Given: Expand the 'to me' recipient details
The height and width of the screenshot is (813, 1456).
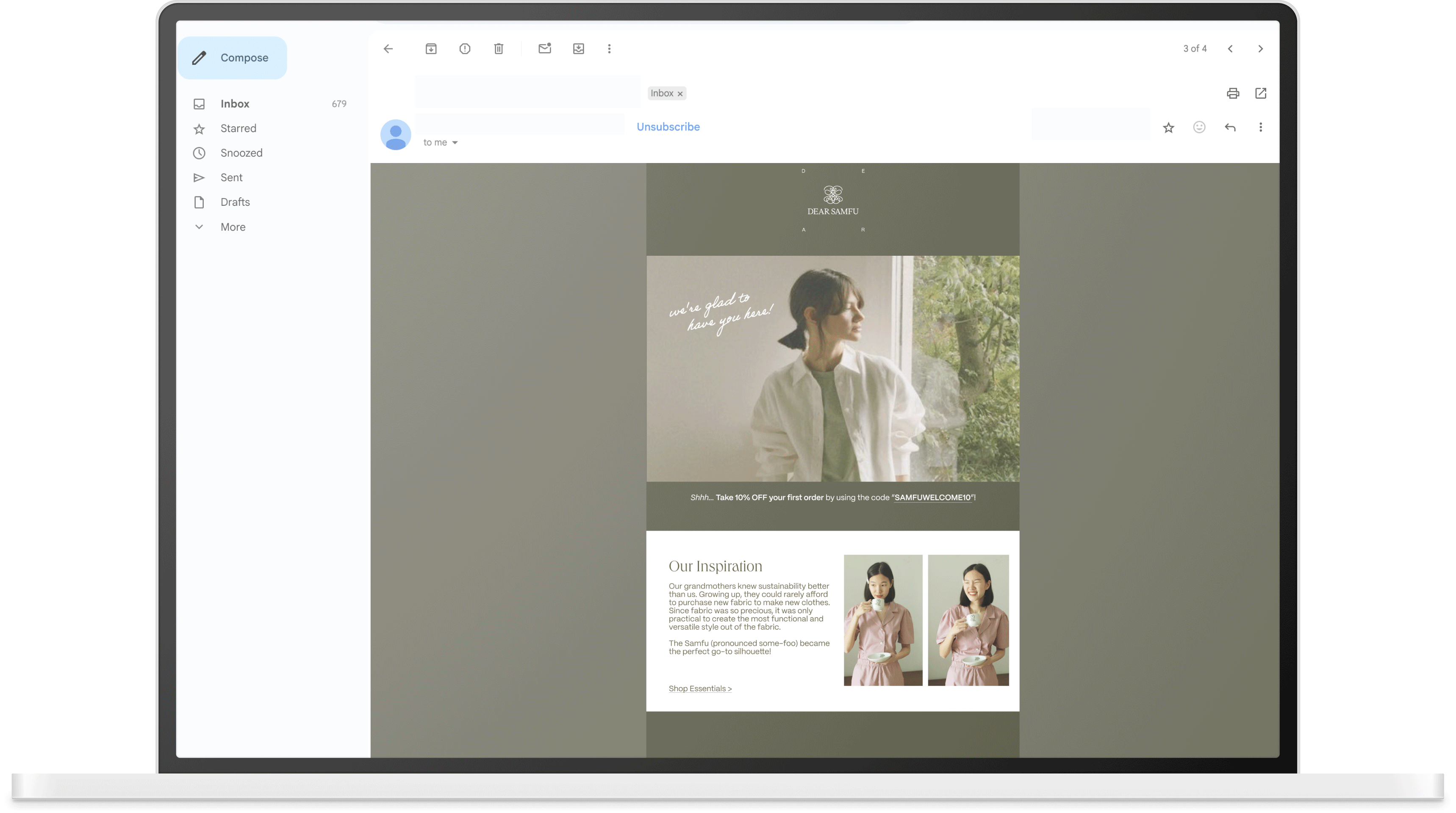Looking at the screenshot, I should pyautogui.click(x=455, y=142).
